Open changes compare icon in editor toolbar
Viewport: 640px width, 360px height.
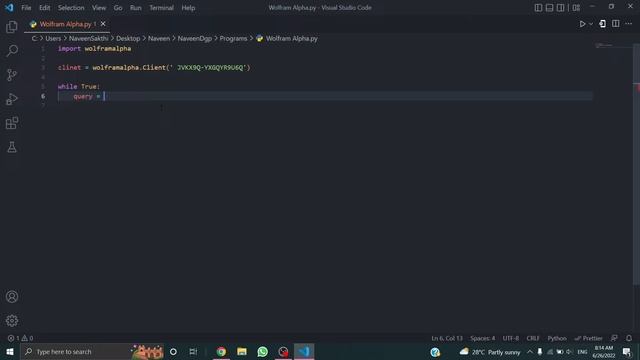click(602, 24)
